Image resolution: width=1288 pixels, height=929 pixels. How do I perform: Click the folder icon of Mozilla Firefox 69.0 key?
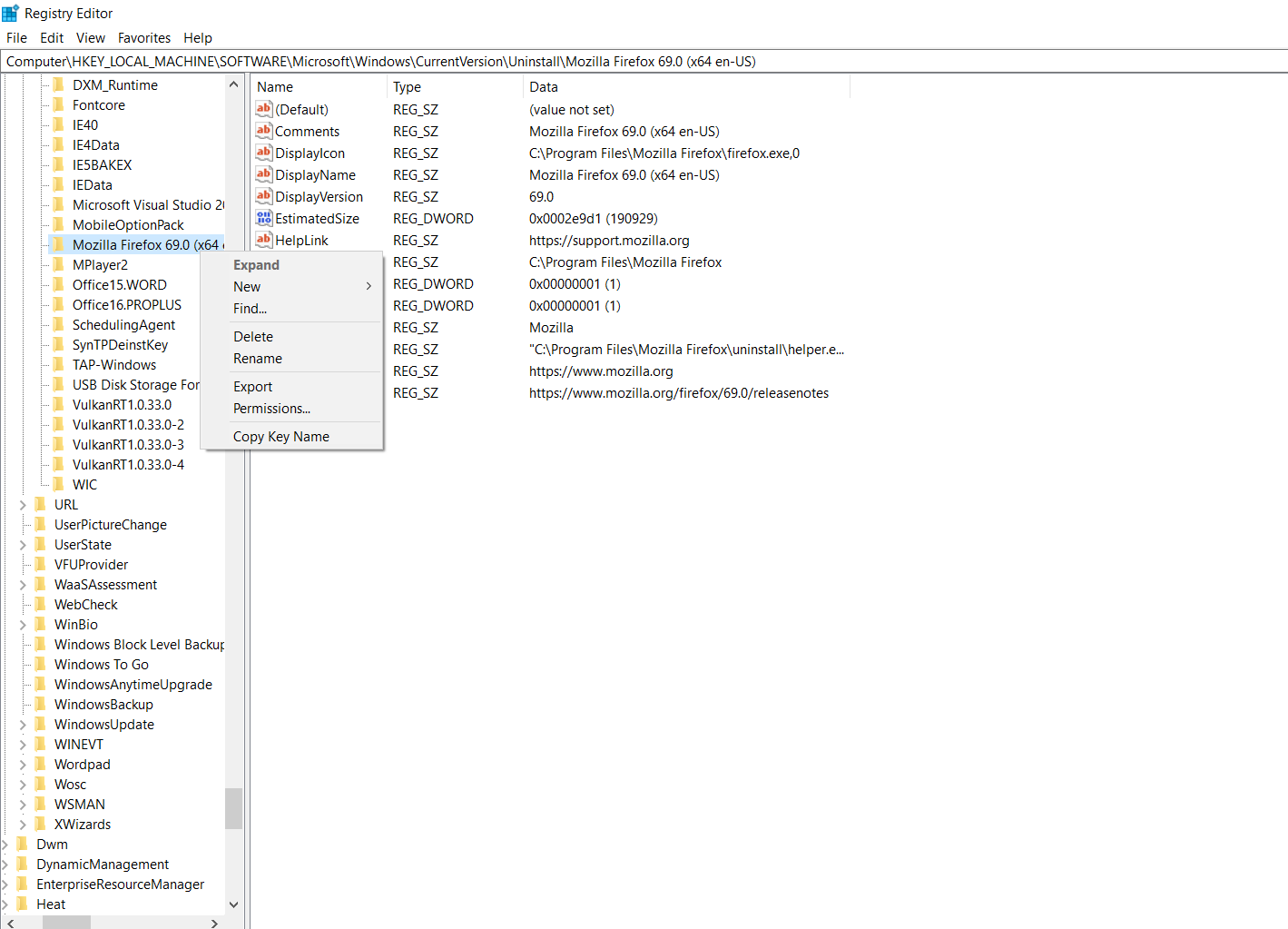pos(58,244)
